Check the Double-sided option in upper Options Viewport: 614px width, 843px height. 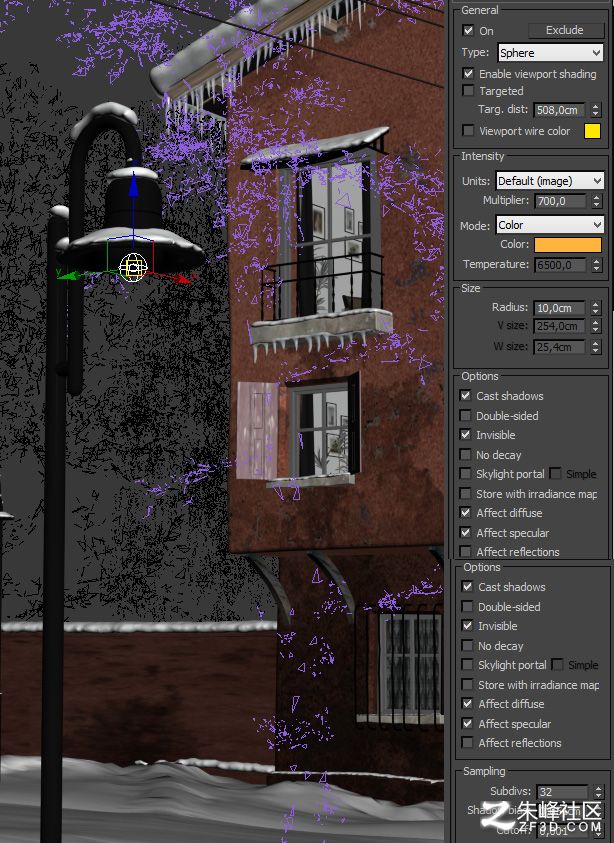466,415
